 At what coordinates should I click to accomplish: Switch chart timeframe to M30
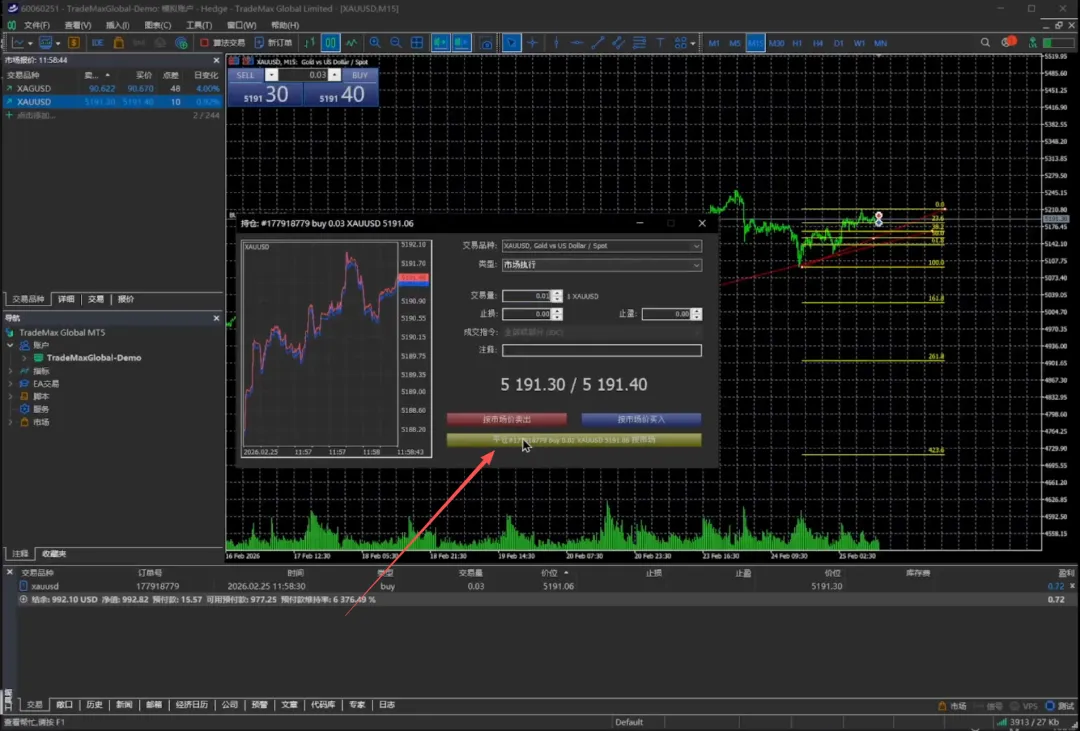(776, 43)
